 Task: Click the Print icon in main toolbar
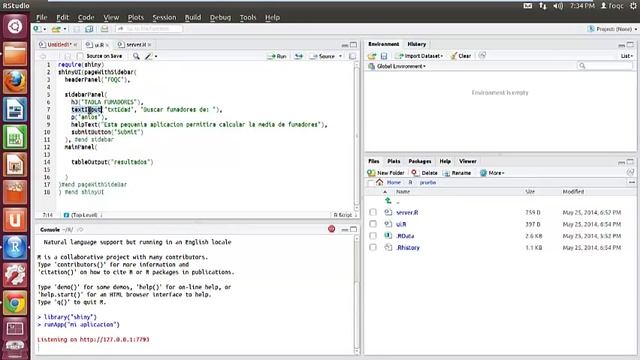coord(104,29)
